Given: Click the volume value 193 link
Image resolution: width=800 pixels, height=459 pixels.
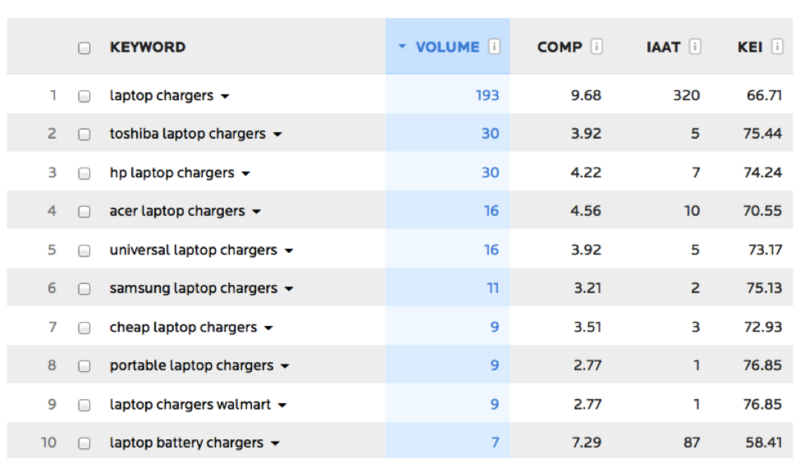Looking at the screenshot, I should pyautogui.click(x=487, y=95).
